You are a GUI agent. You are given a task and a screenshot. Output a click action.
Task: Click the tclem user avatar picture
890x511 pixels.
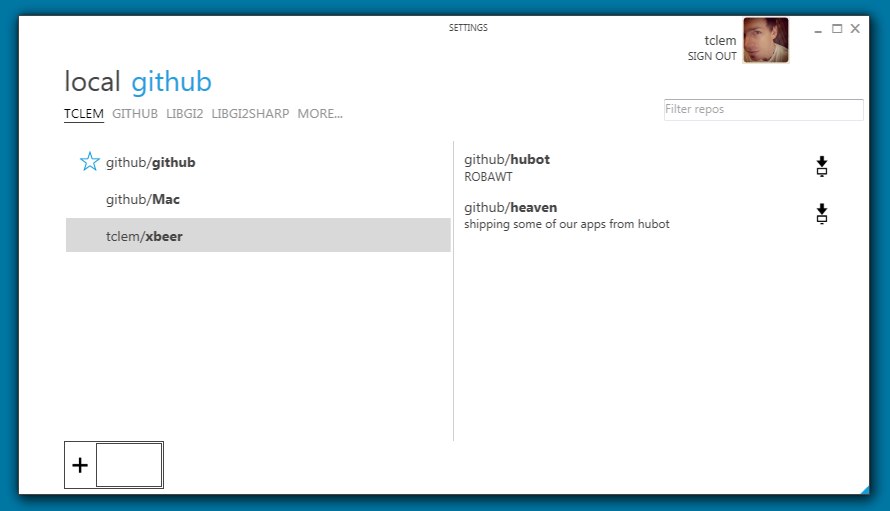765,41
